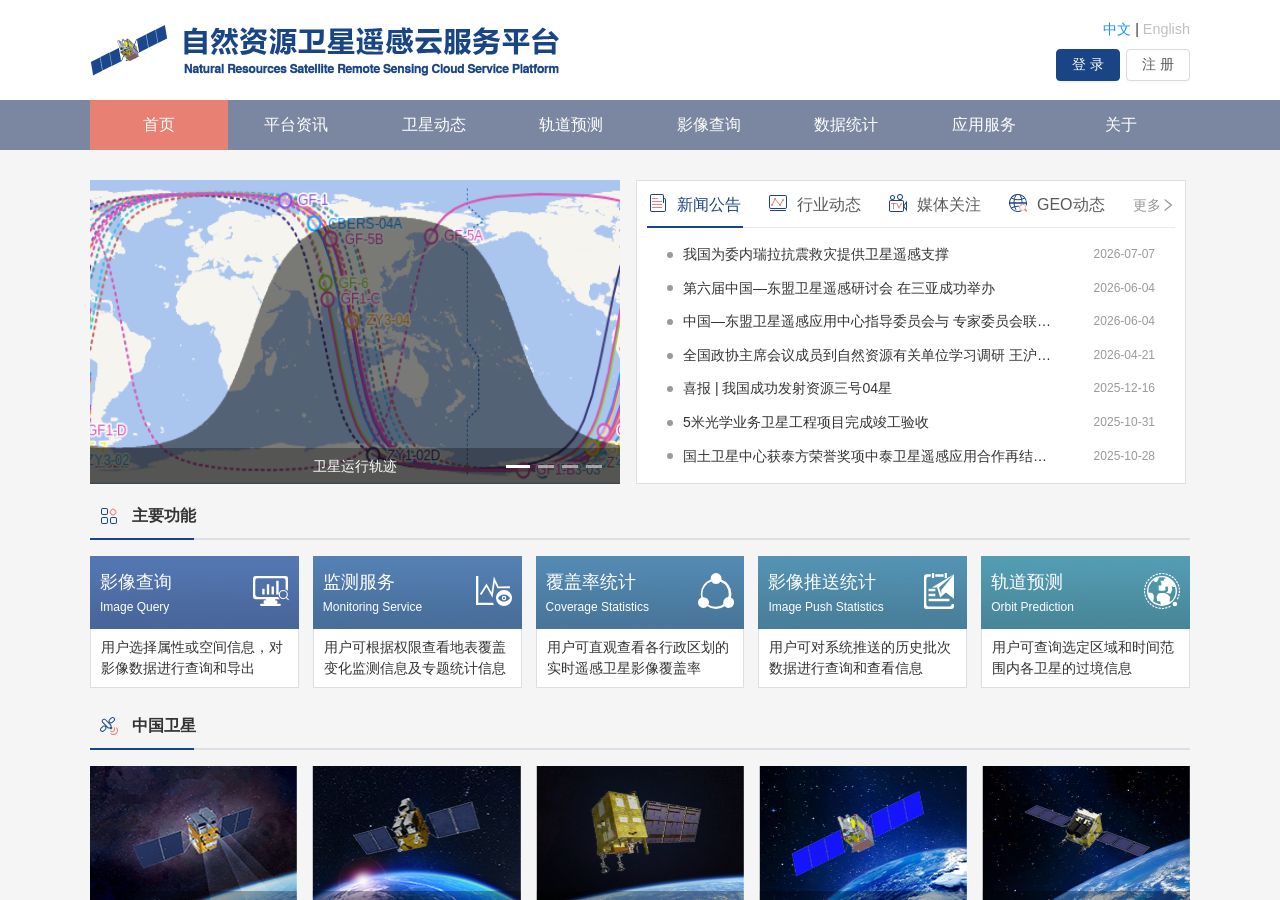This screenshot has width=1280, height=900.
Task: Go to 首页 in navigation bar
Action: tap(159, 125)
